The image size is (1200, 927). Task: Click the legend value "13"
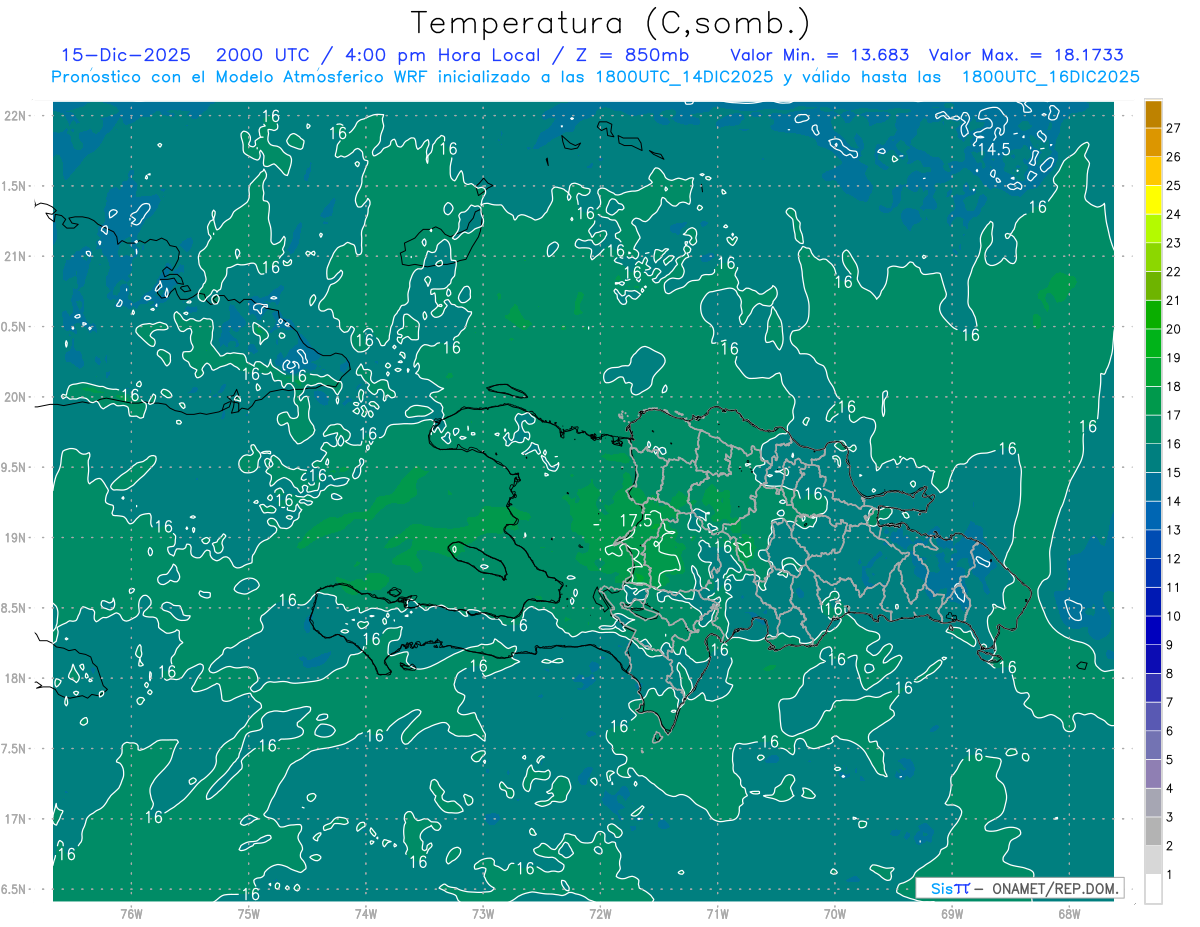point(1174,530)
